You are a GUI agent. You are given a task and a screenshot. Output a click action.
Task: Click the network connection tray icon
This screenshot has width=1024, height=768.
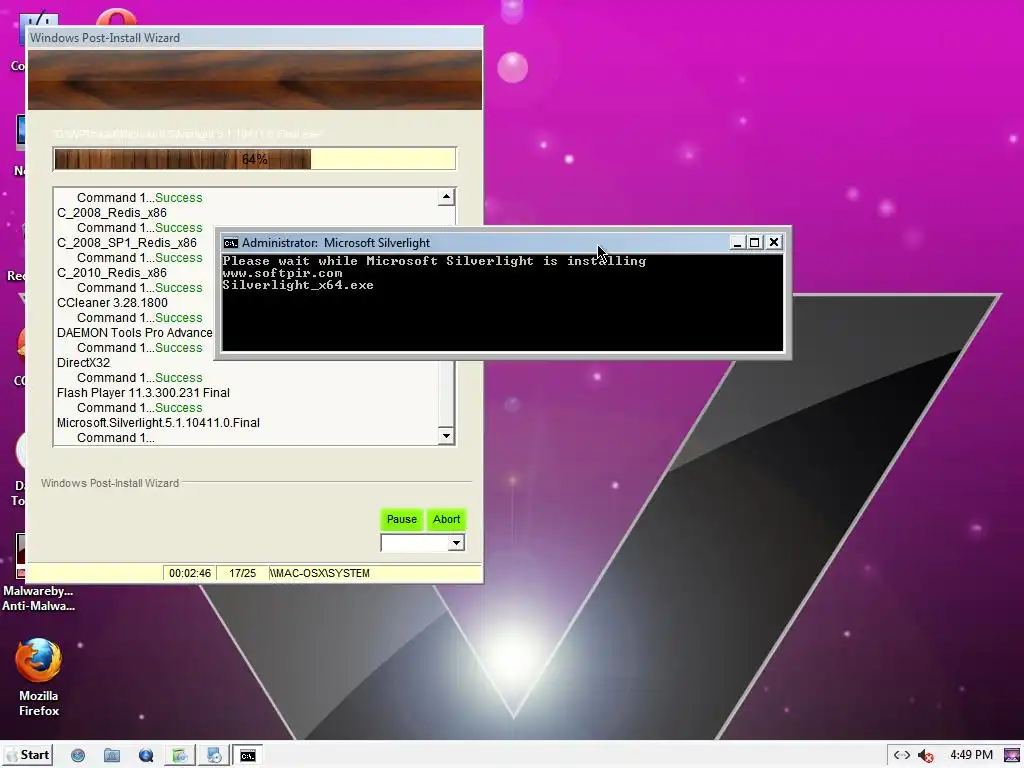902,755
